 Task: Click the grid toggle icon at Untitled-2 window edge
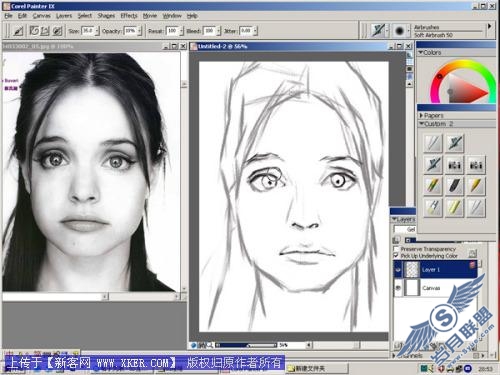pos(409,62)
